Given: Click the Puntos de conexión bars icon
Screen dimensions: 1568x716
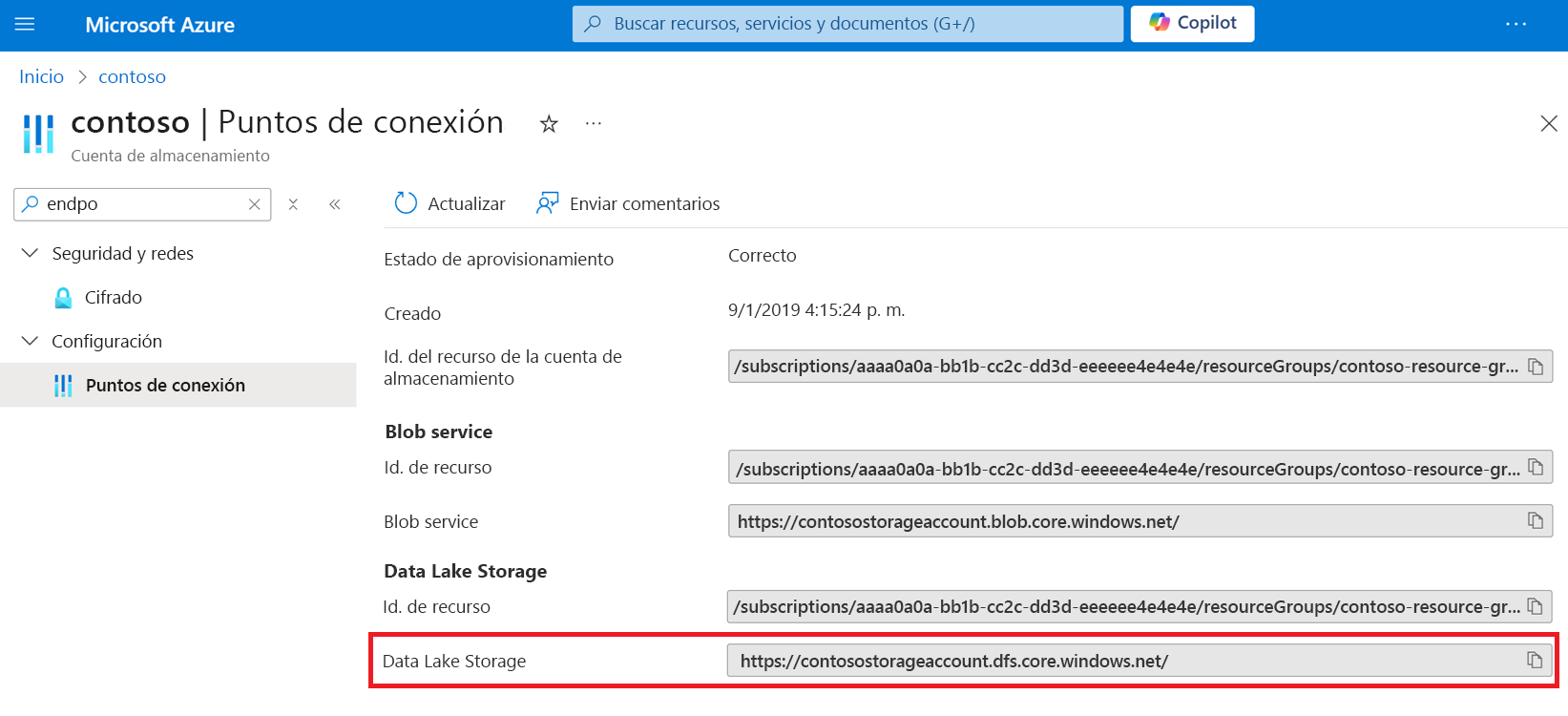Looking at the screenshot, I should tap(63, 386).
